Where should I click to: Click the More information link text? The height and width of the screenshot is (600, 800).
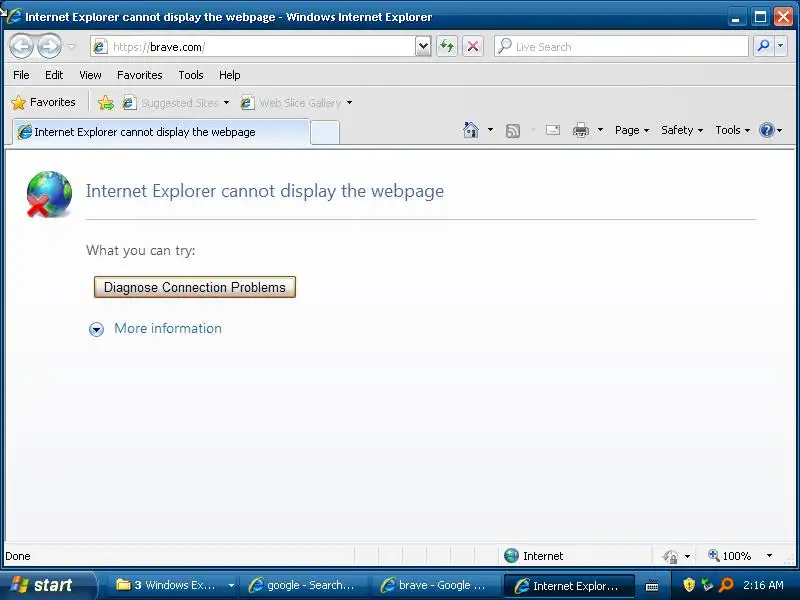(168, 328)
